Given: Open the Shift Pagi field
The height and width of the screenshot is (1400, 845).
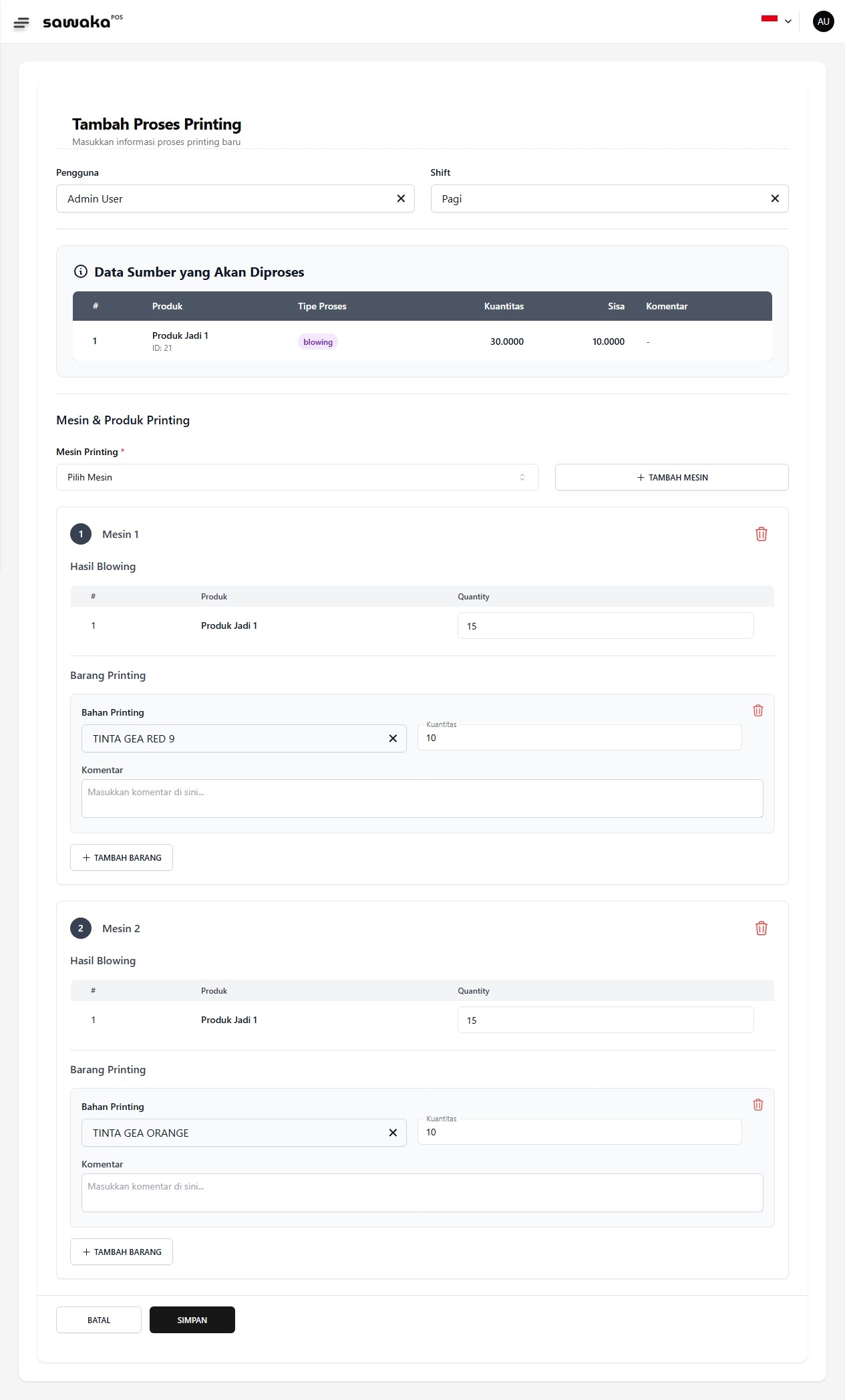Looking at the screenshot, I should (609, 198).
